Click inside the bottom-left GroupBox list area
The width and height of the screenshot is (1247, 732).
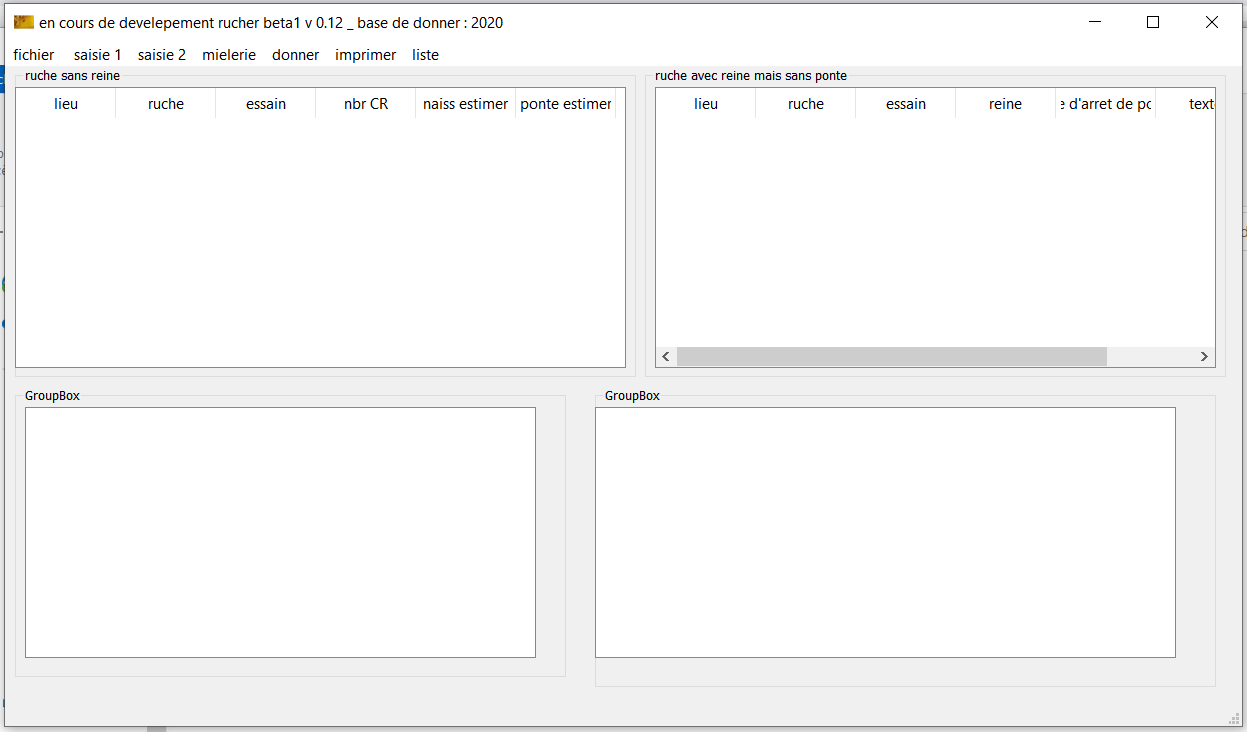point(280,532)
